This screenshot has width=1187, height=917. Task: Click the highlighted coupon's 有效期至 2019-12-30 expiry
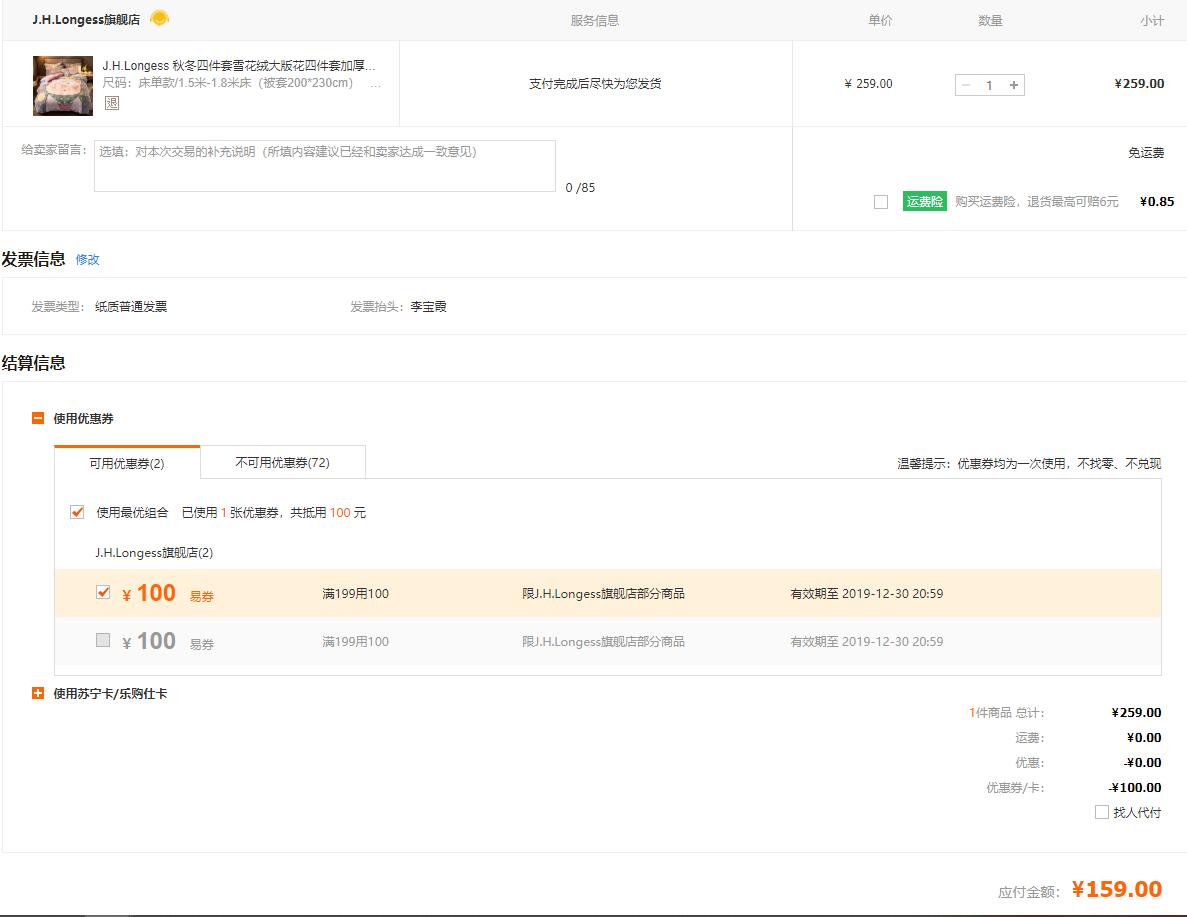pos(867,594)
